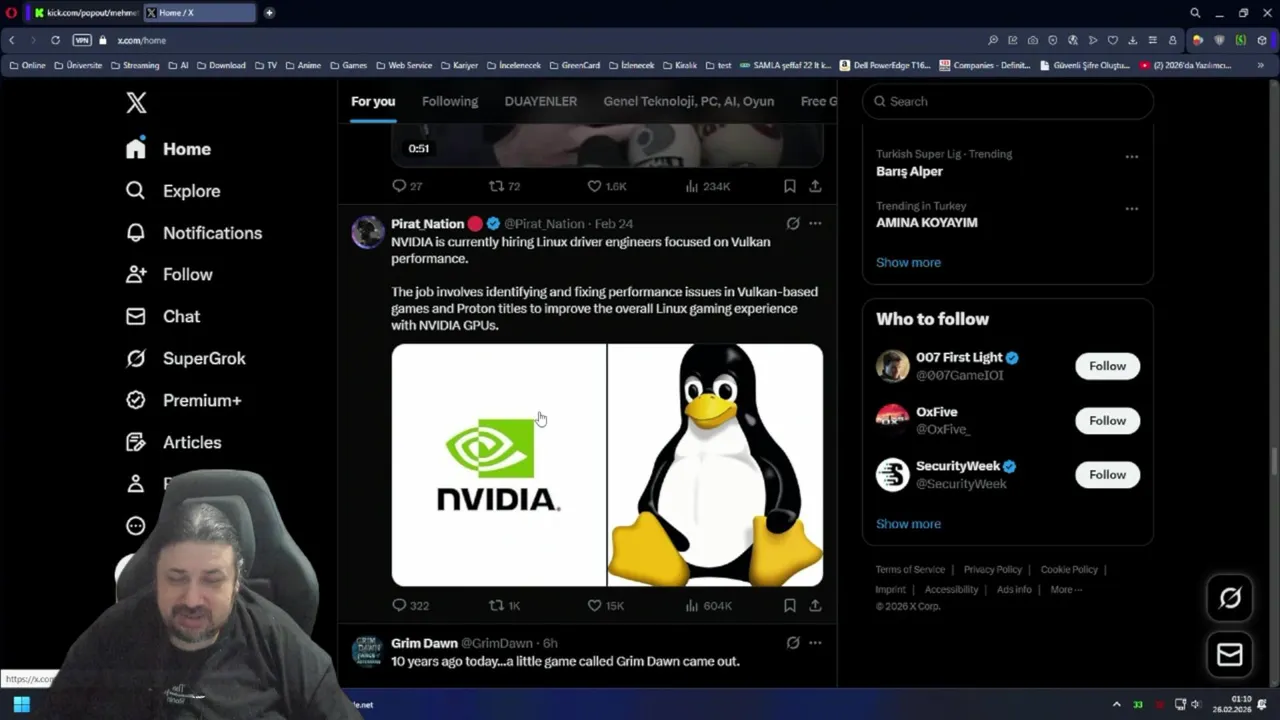
Task: Click the Pirat_Nation display name
Action: coord(427,224)
